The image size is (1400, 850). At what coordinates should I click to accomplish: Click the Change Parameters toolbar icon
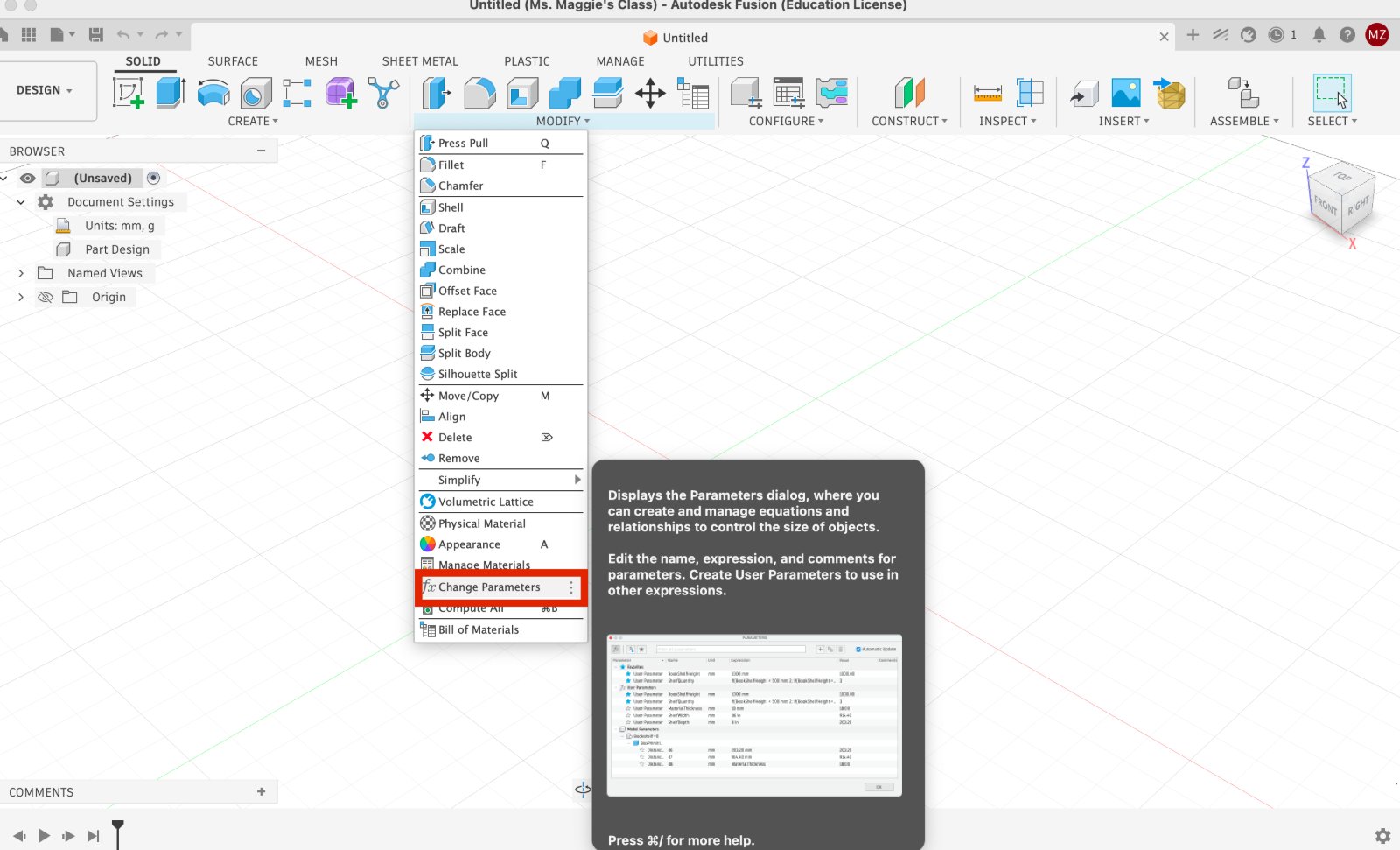pyautogui.click(x=693, y=93)
